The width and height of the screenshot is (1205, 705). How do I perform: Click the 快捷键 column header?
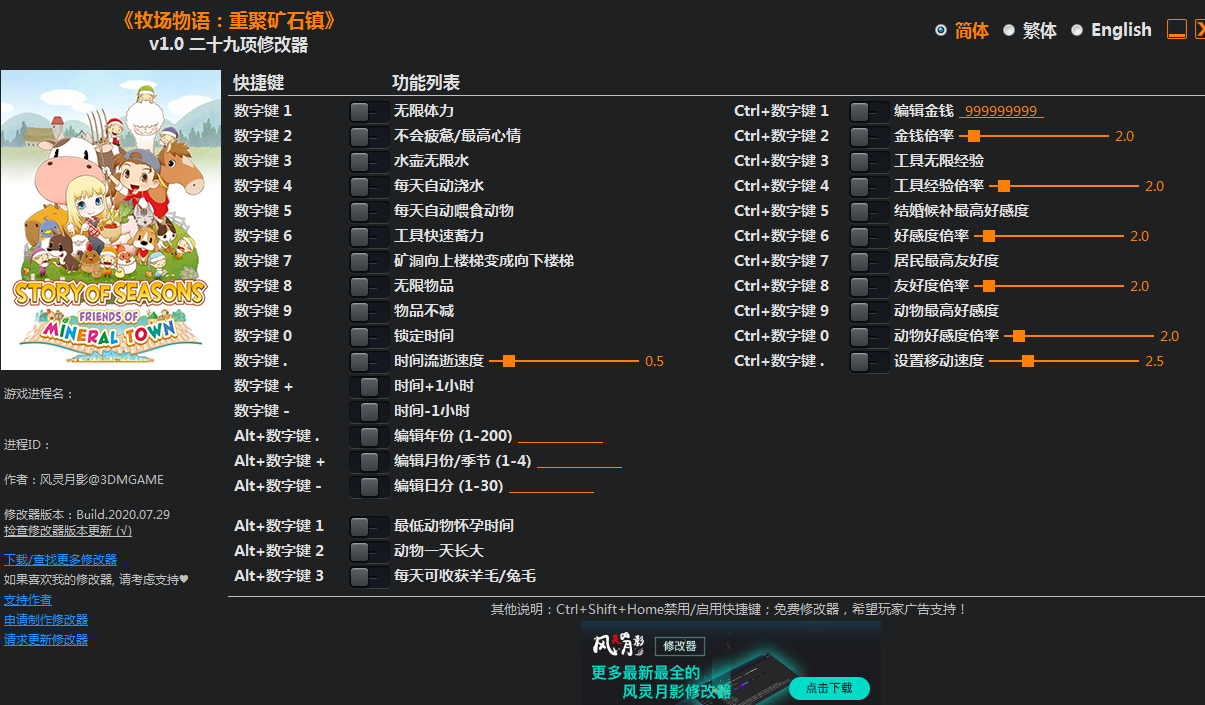tap(259, 83)
